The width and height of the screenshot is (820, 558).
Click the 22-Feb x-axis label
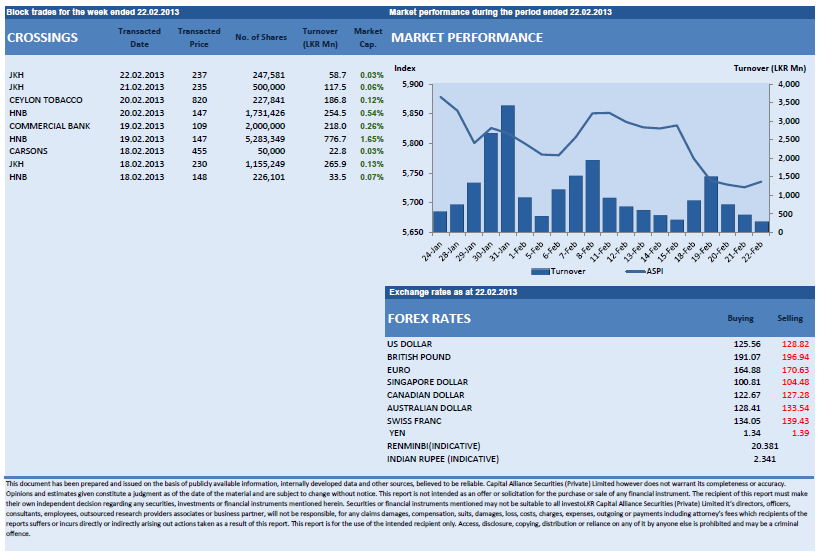[x=753, y=252]
